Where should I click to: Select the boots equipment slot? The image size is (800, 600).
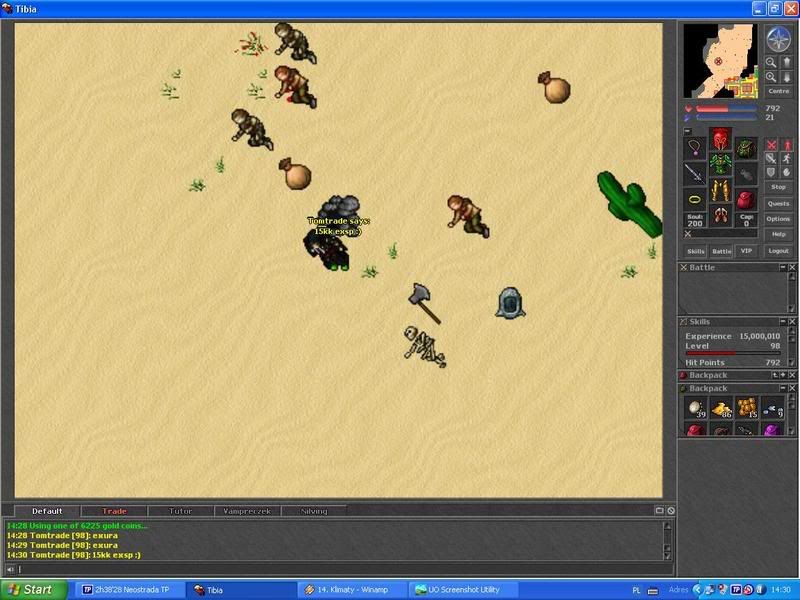pyautogui.click(x=720, y=215)
